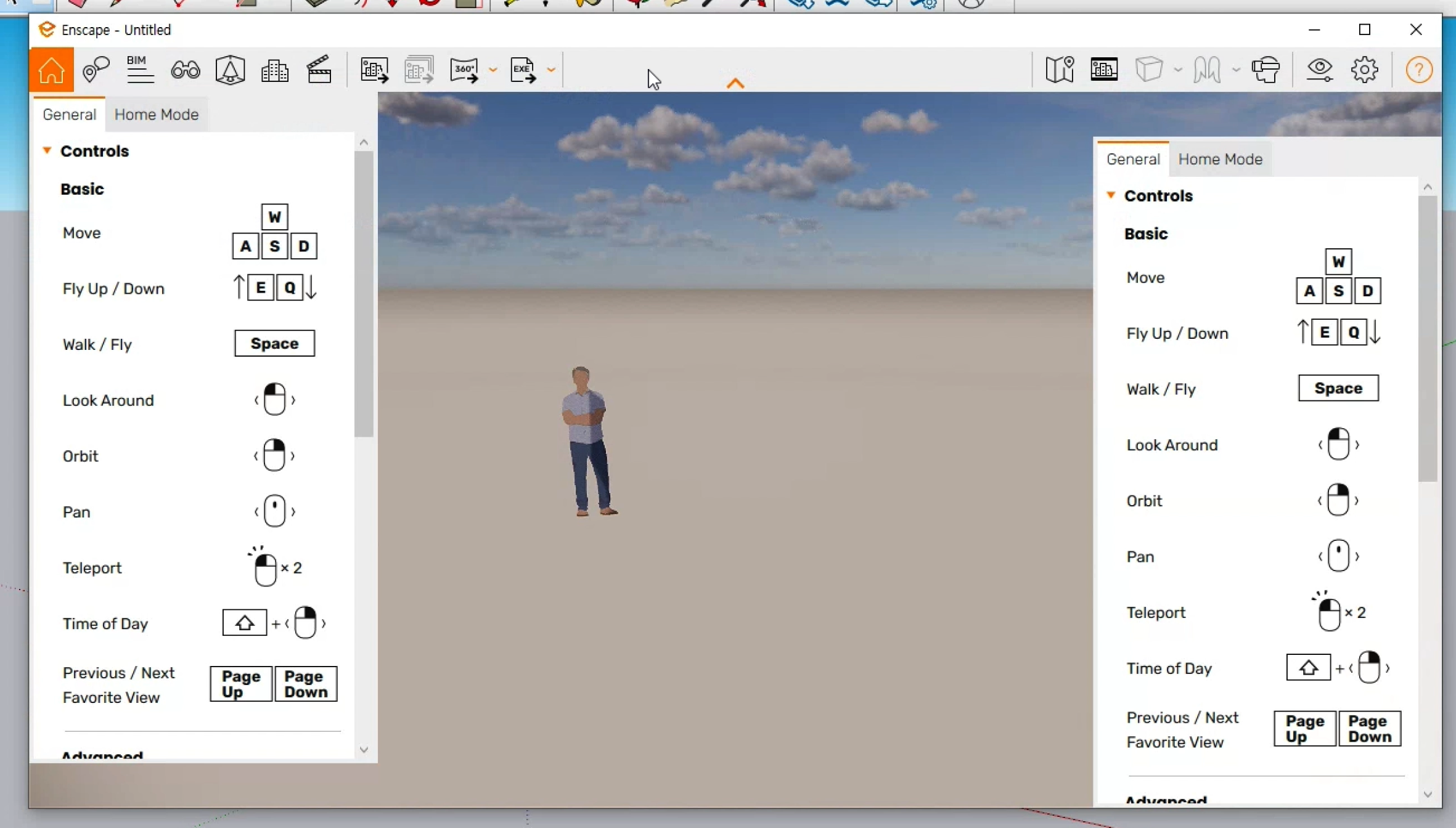Switch to Home Mode tab in right panel
The height and width of the screenshot is (828, 1456).
tap(1220, 159)
